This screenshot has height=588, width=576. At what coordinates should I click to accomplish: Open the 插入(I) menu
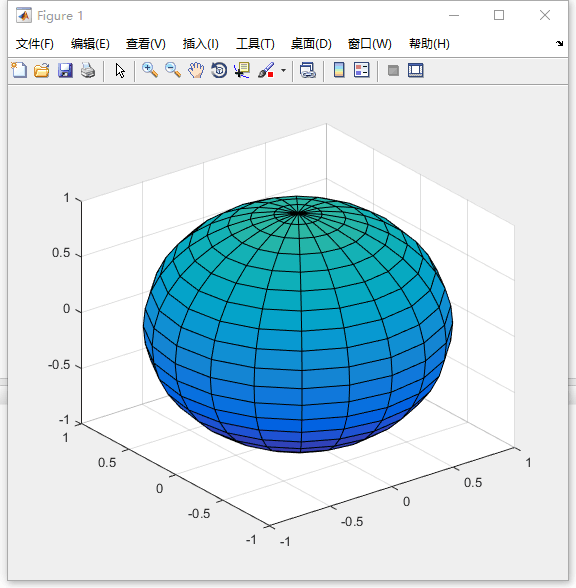click(x=200, y=44)
